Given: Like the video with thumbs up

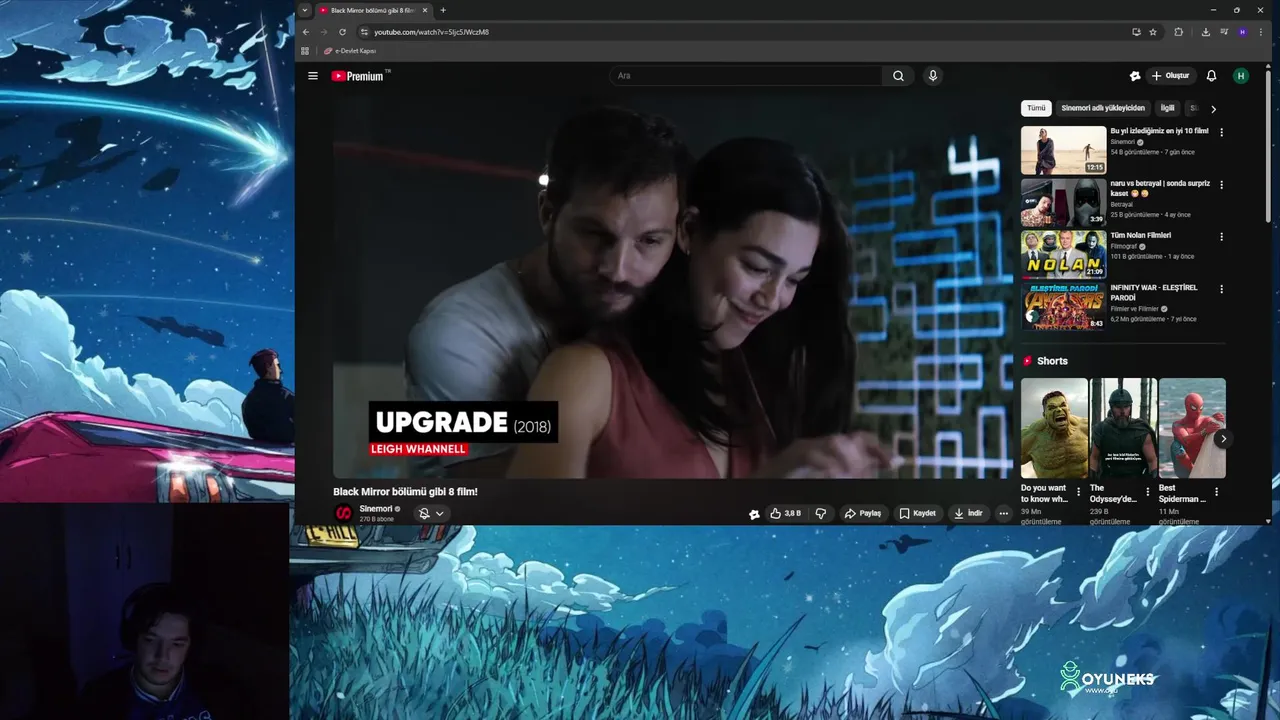Looking at the screenshot, I should click(785, 513).
